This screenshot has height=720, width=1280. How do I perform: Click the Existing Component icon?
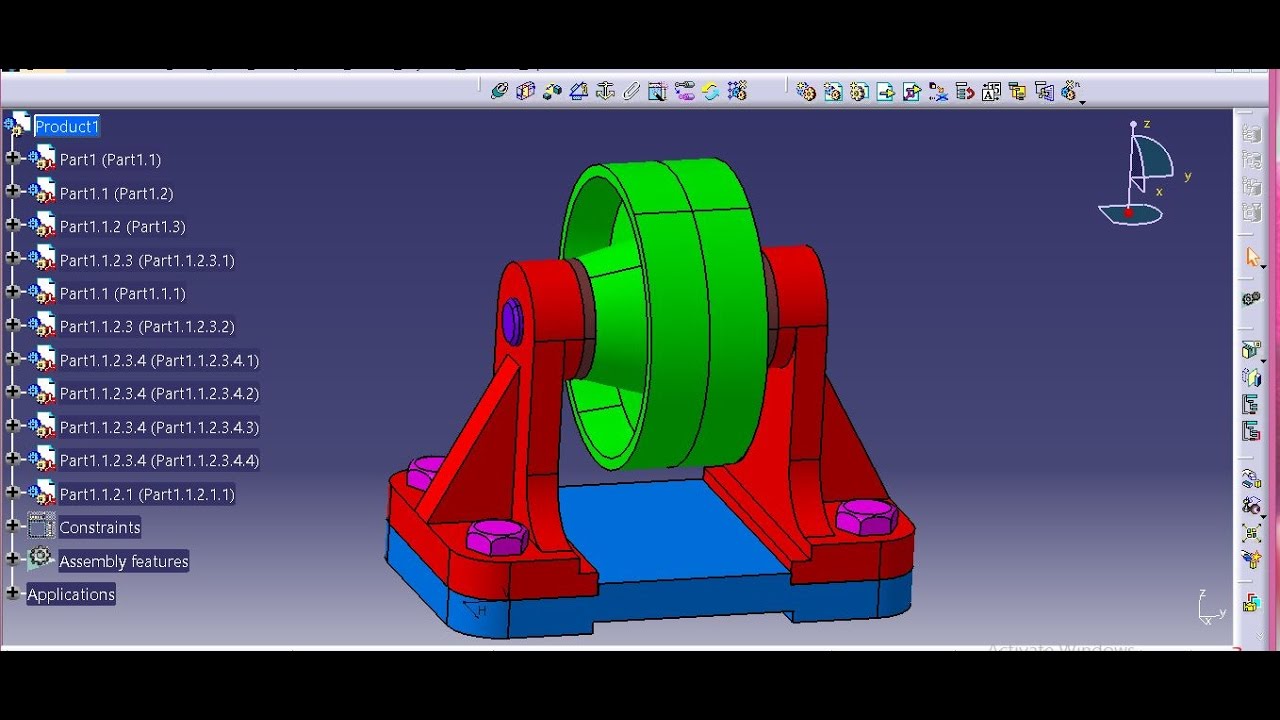pyautogui.click(x=885, y=91)
